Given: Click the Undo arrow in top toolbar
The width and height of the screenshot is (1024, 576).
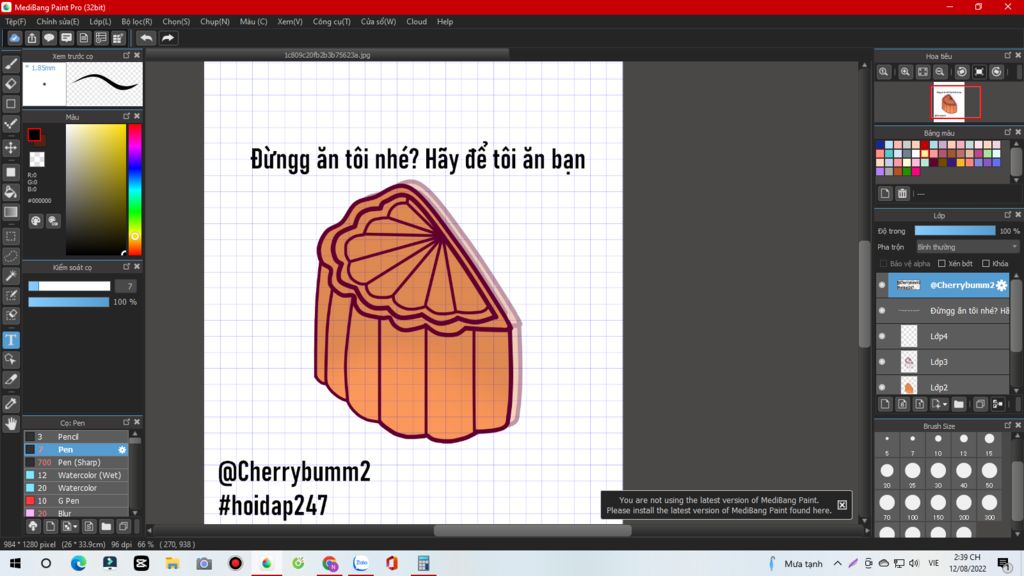Looking at the screenshot, I should point(146,38).
